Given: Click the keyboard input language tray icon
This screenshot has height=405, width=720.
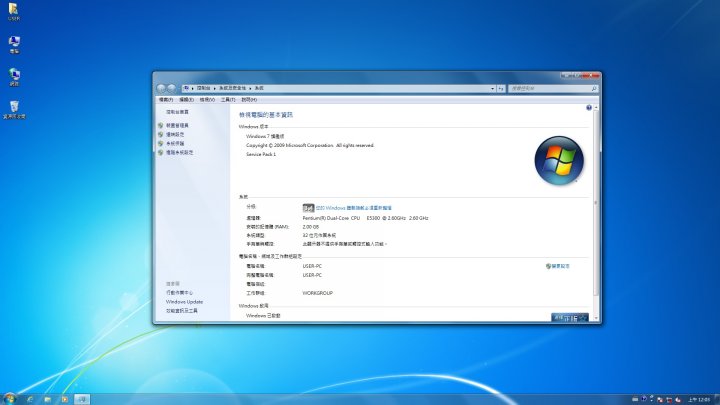Looking at the screenshot, I should pyautogui.click(x=635, y=399).
